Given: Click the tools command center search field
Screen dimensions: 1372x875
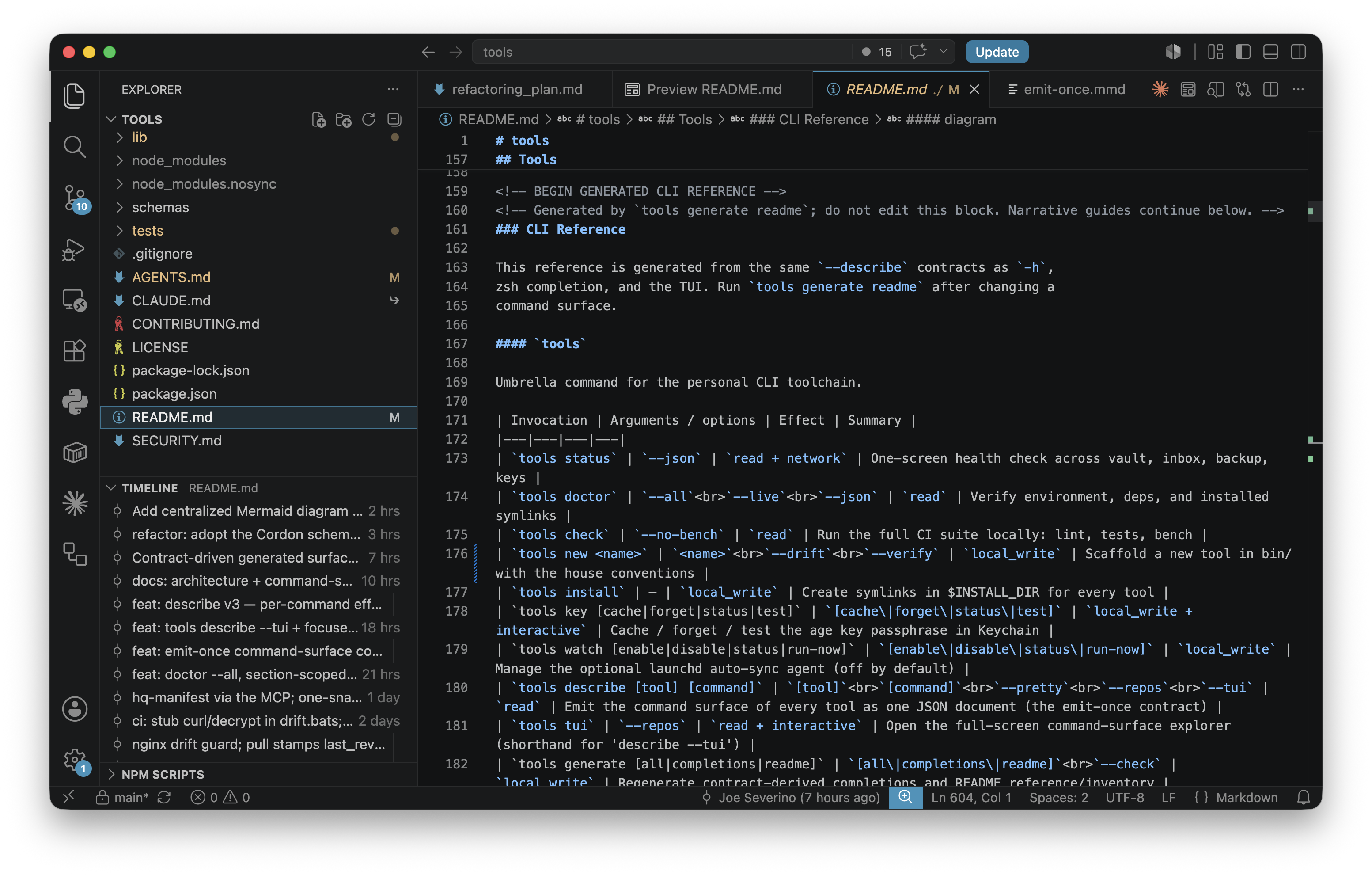Looking at the screenshot, I should (662, 52).
